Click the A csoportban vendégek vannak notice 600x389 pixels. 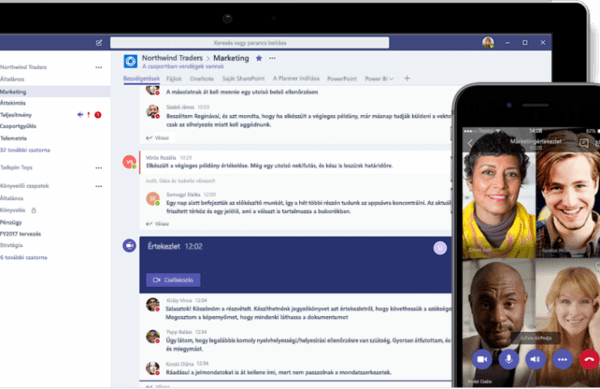click(183, 67)
